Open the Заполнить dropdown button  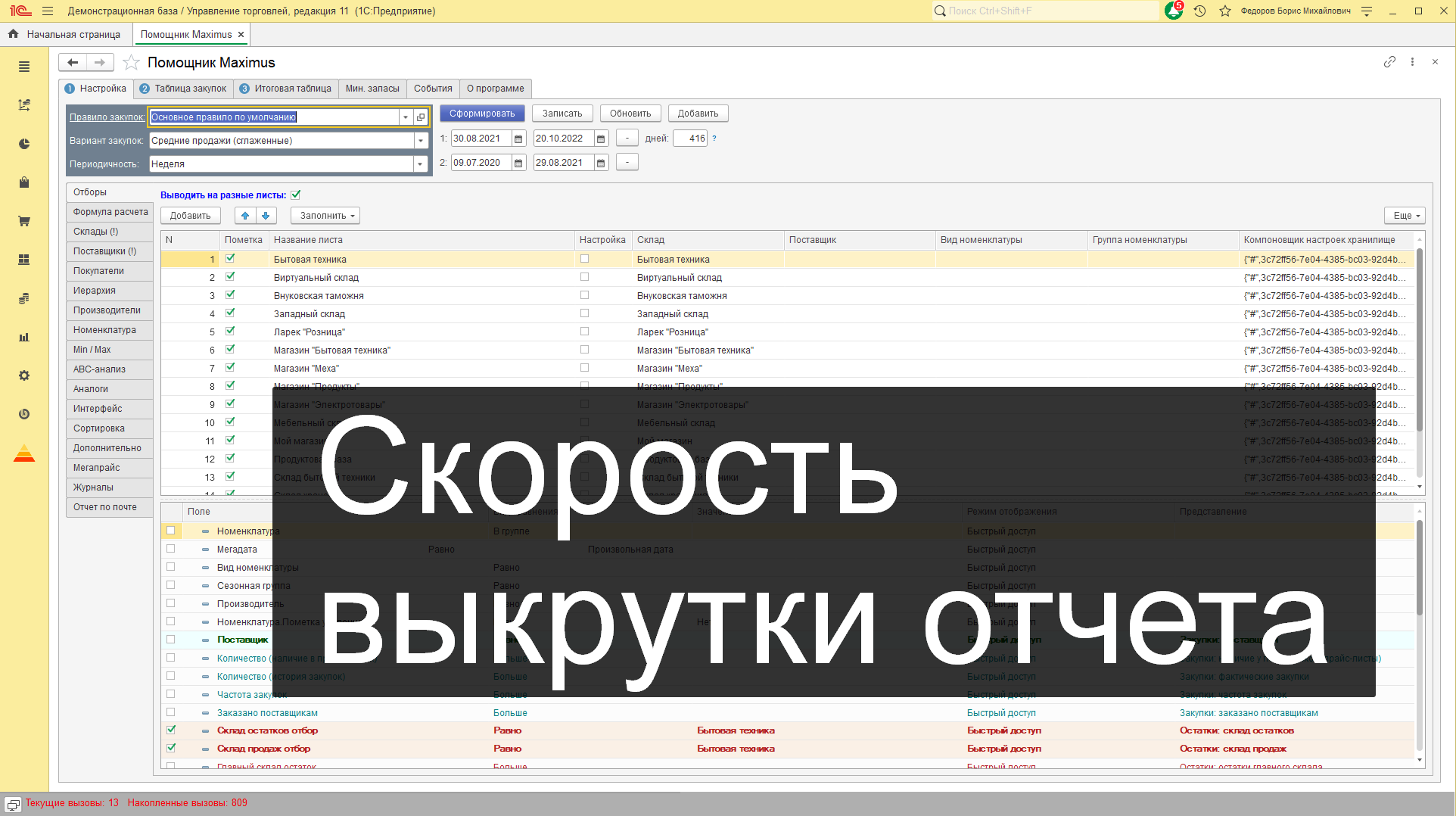pyautogui.click(x=325, y=216)
